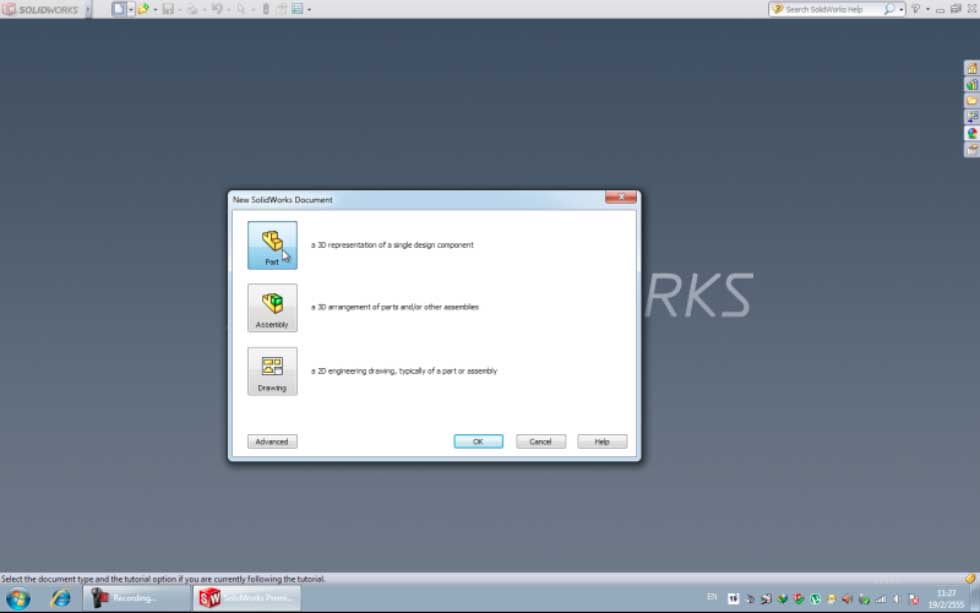
Task: Click the Open file toolbar icon
Action: coord(143,9)
